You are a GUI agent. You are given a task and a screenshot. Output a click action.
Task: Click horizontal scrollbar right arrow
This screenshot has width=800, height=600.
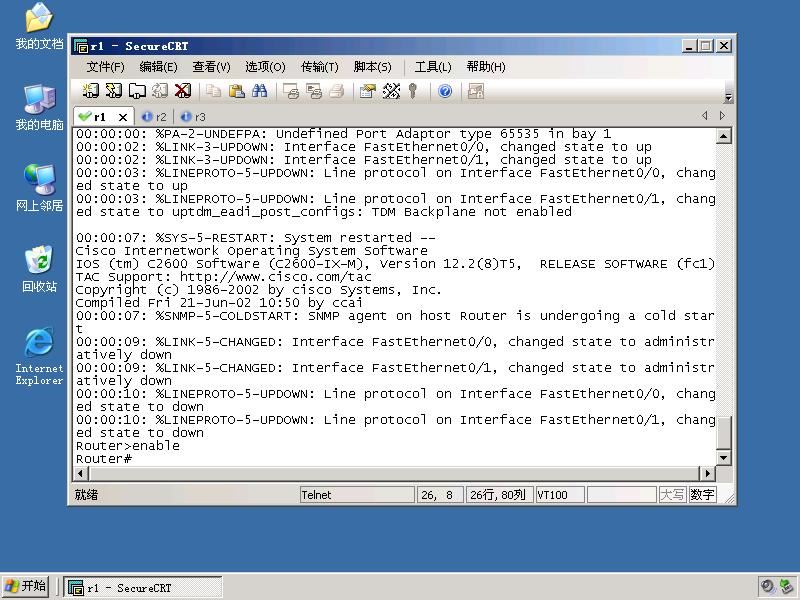click(707, 473)
